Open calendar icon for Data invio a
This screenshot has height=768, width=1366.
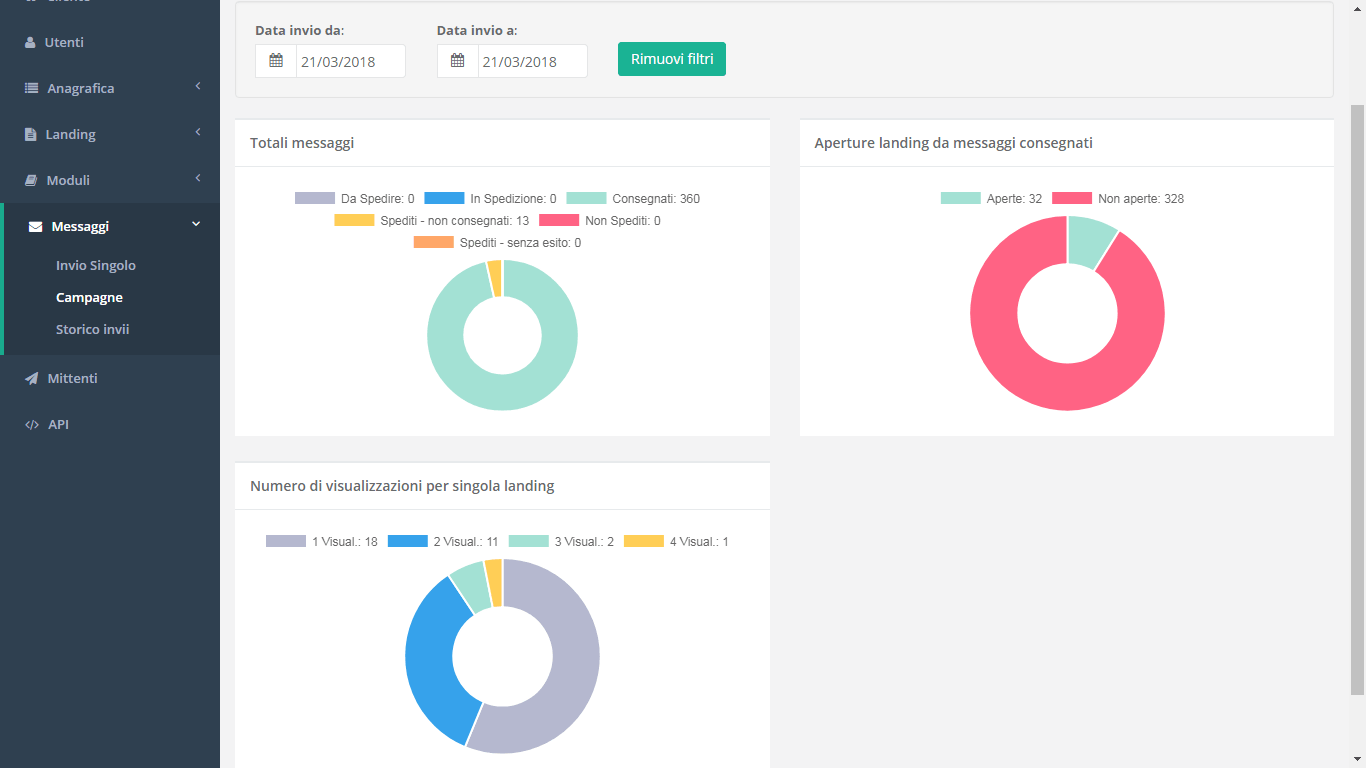point(458,61)
